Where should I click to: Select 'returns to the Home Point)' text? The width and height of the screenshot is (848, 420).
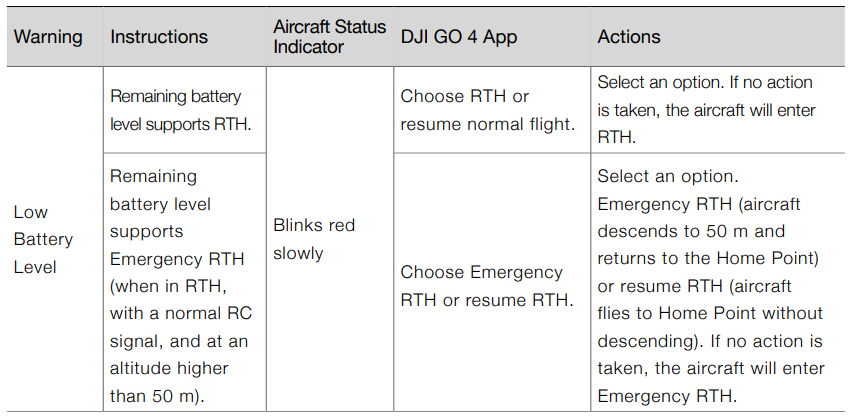pos(708,259)
